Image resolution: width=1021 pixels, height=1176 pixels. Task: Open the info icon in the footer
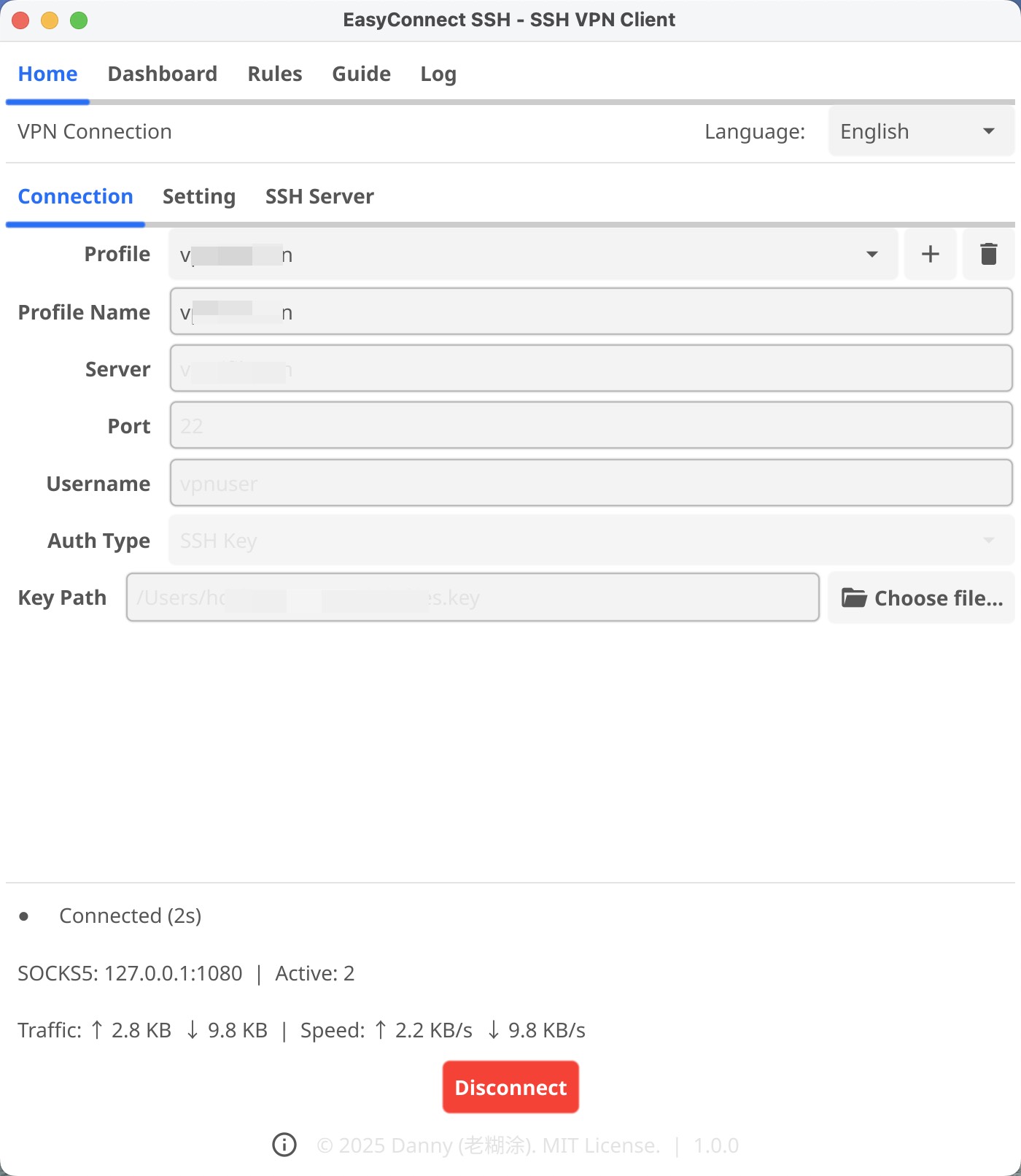[x=284, y=1145]
